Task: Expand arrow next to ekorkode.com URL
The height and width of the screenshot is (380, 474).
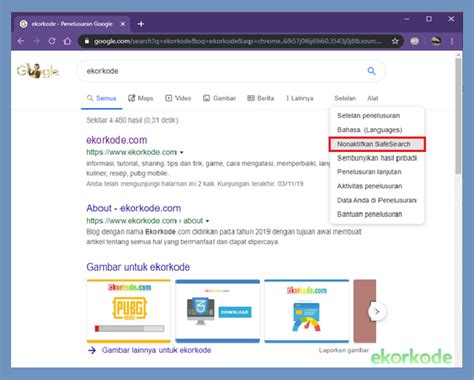Action: (x=182, y=152)
